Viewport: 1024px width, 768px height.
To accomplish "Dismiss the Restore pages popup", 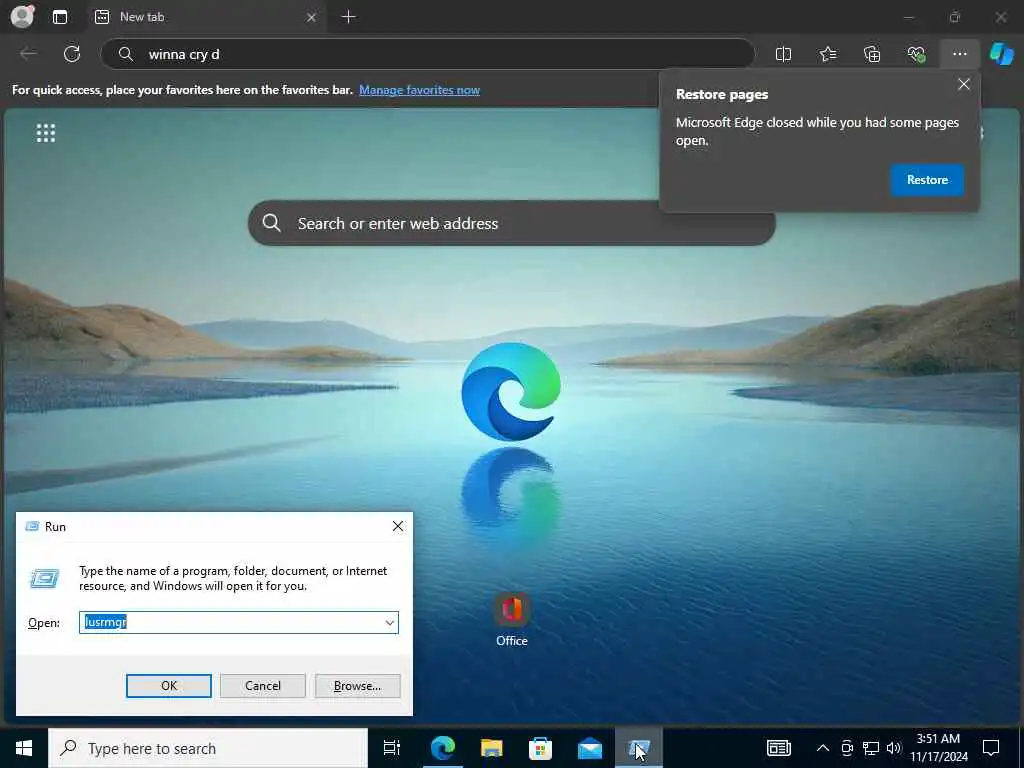I will pyautogui.click(x=963, y=84).
